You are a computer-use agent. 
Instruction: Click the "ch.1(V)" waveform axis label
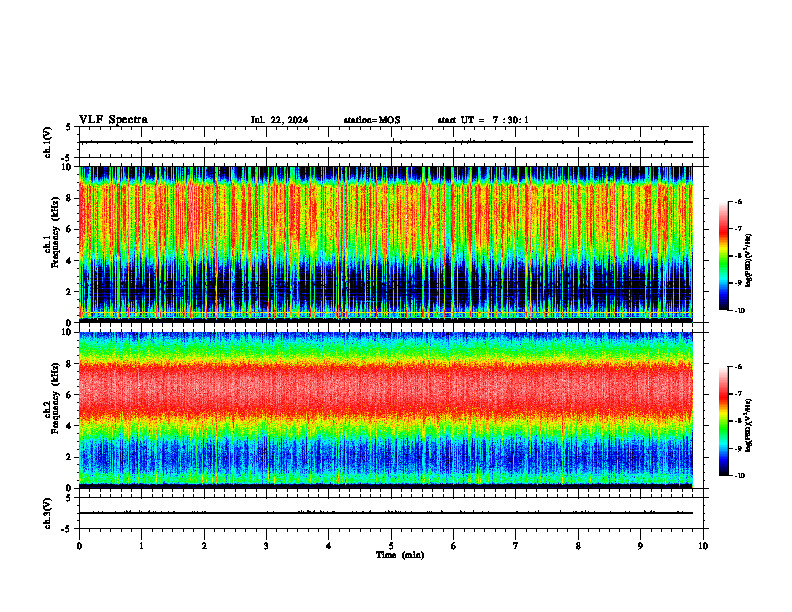click(48, 142)
